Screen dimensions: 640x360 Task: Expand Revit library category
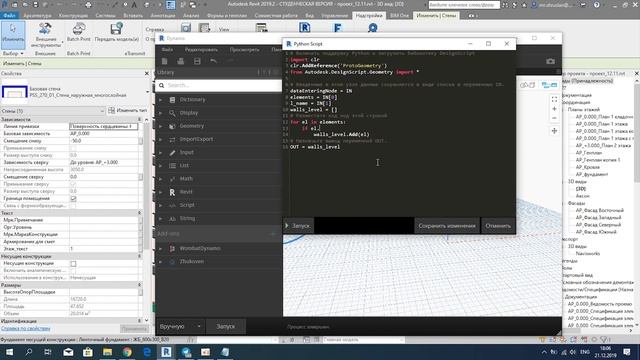pos(161,192)
